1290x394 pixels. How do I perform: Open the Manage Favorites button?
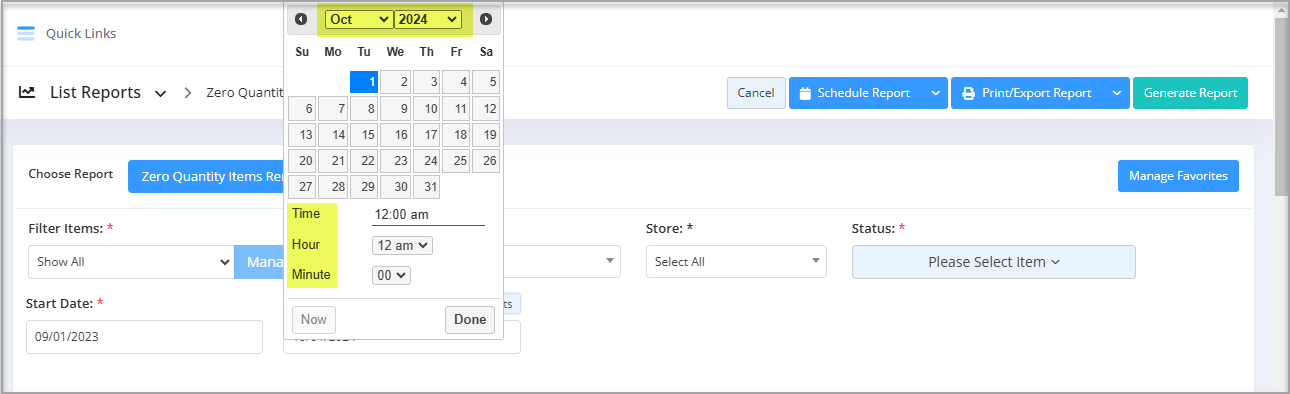click(x=1178, y=176)
